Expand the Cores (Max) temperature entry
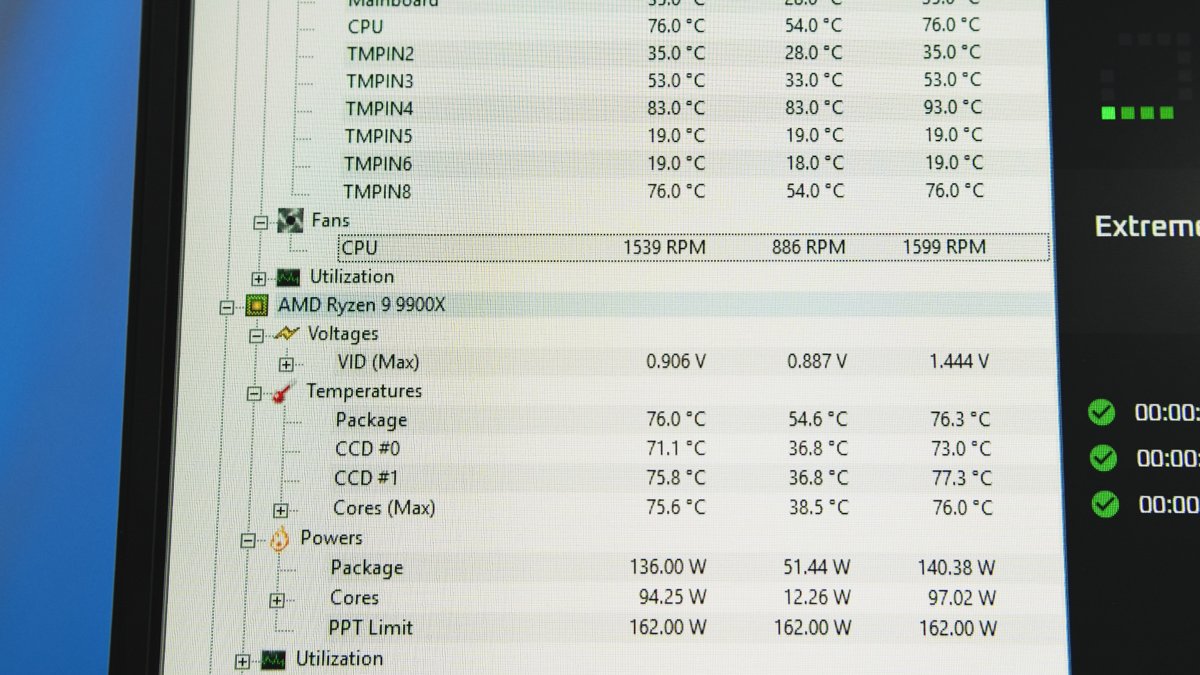This screenshot has height=675, width=1200. point(281,510)
